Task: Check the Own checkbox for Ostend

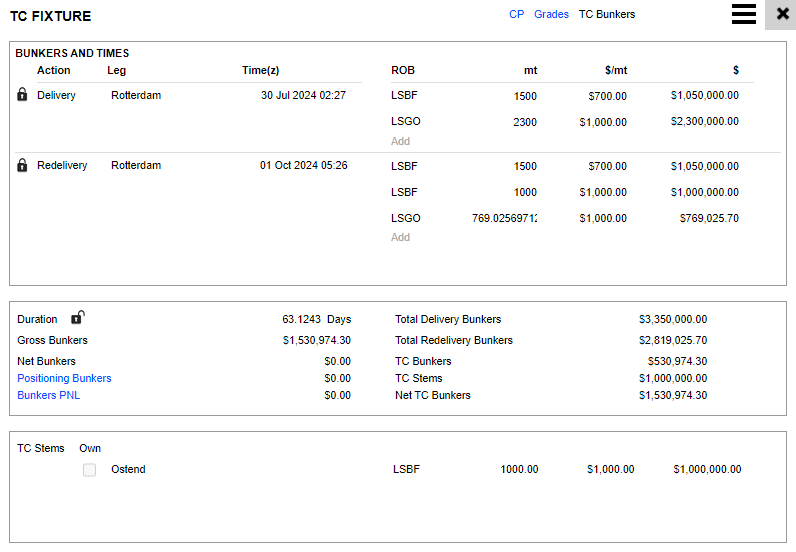Action: pyautogui.click(x=90, y=469)
